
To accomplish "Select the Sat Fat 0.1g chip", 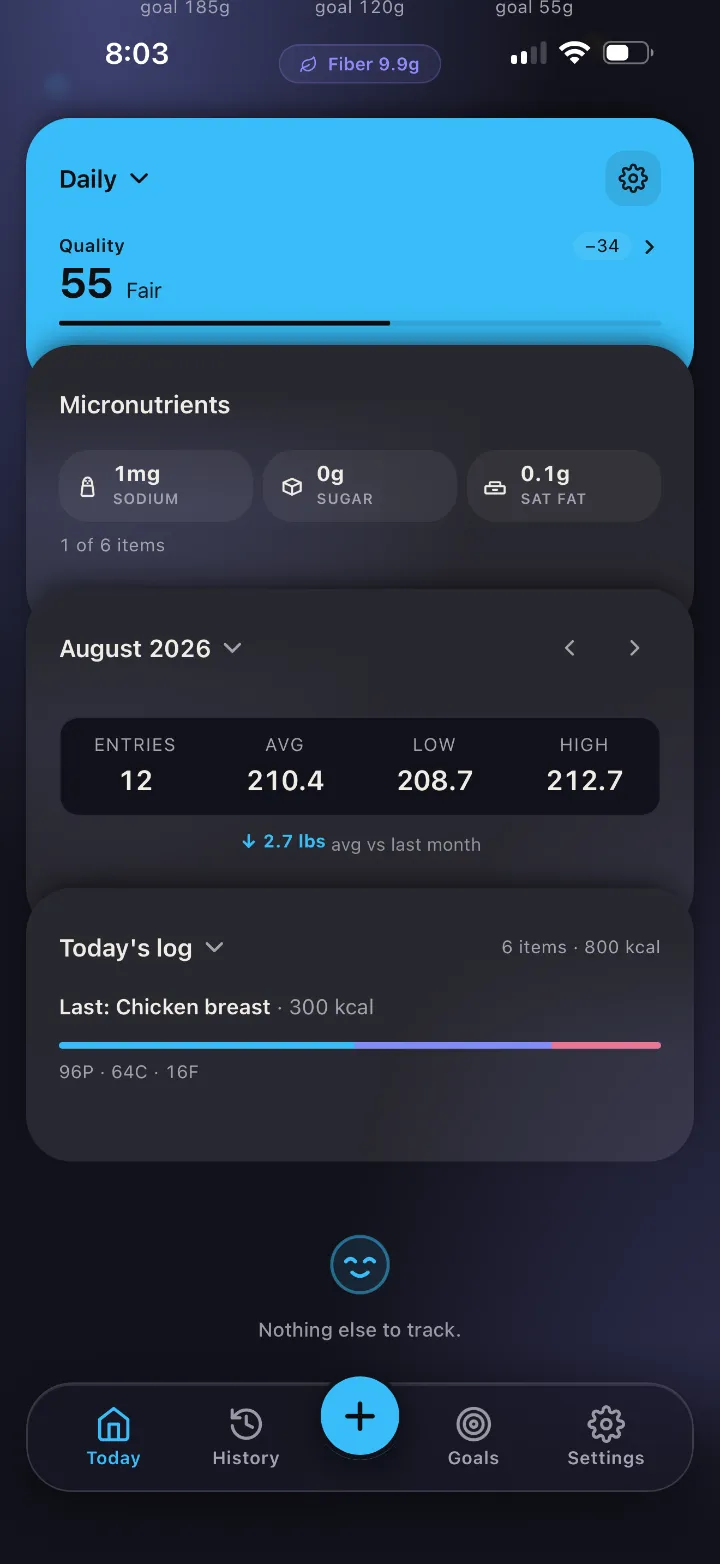I will [564, 486].
